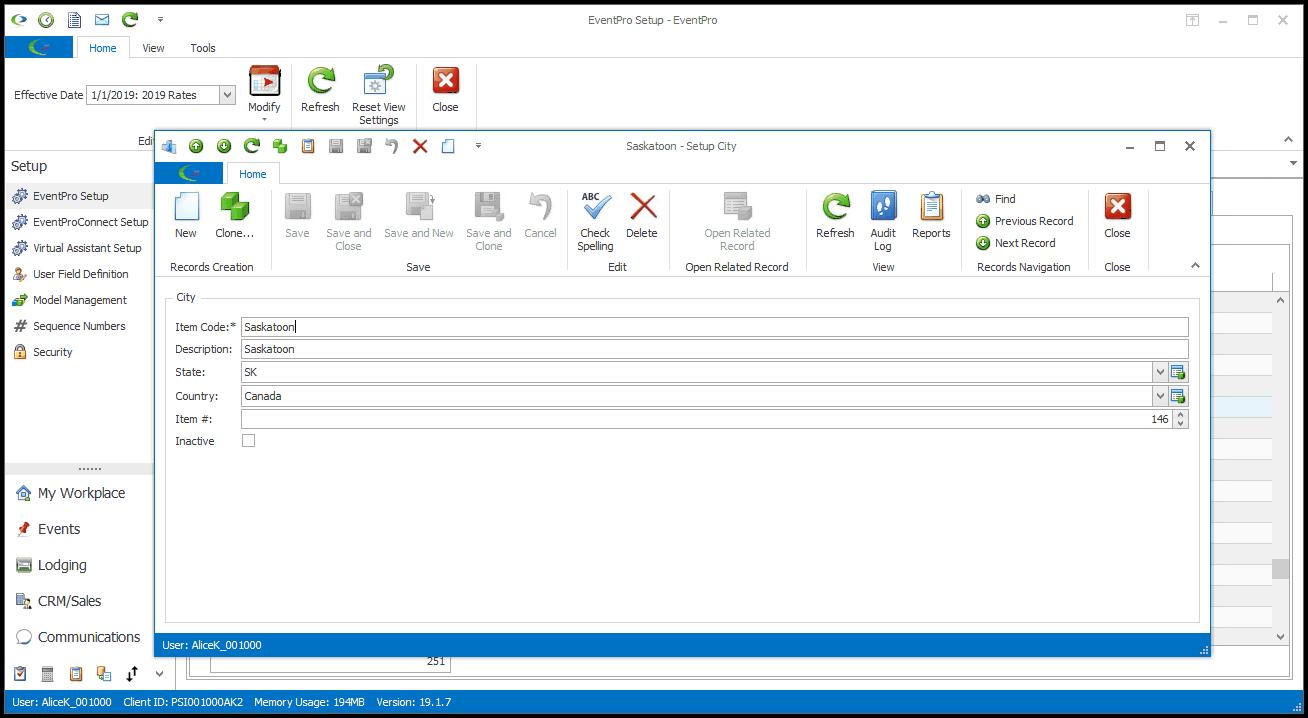This screenshot has width=1308, height=718.
Task: Select Model Management in Setup list
Action: tap(69, 300)
